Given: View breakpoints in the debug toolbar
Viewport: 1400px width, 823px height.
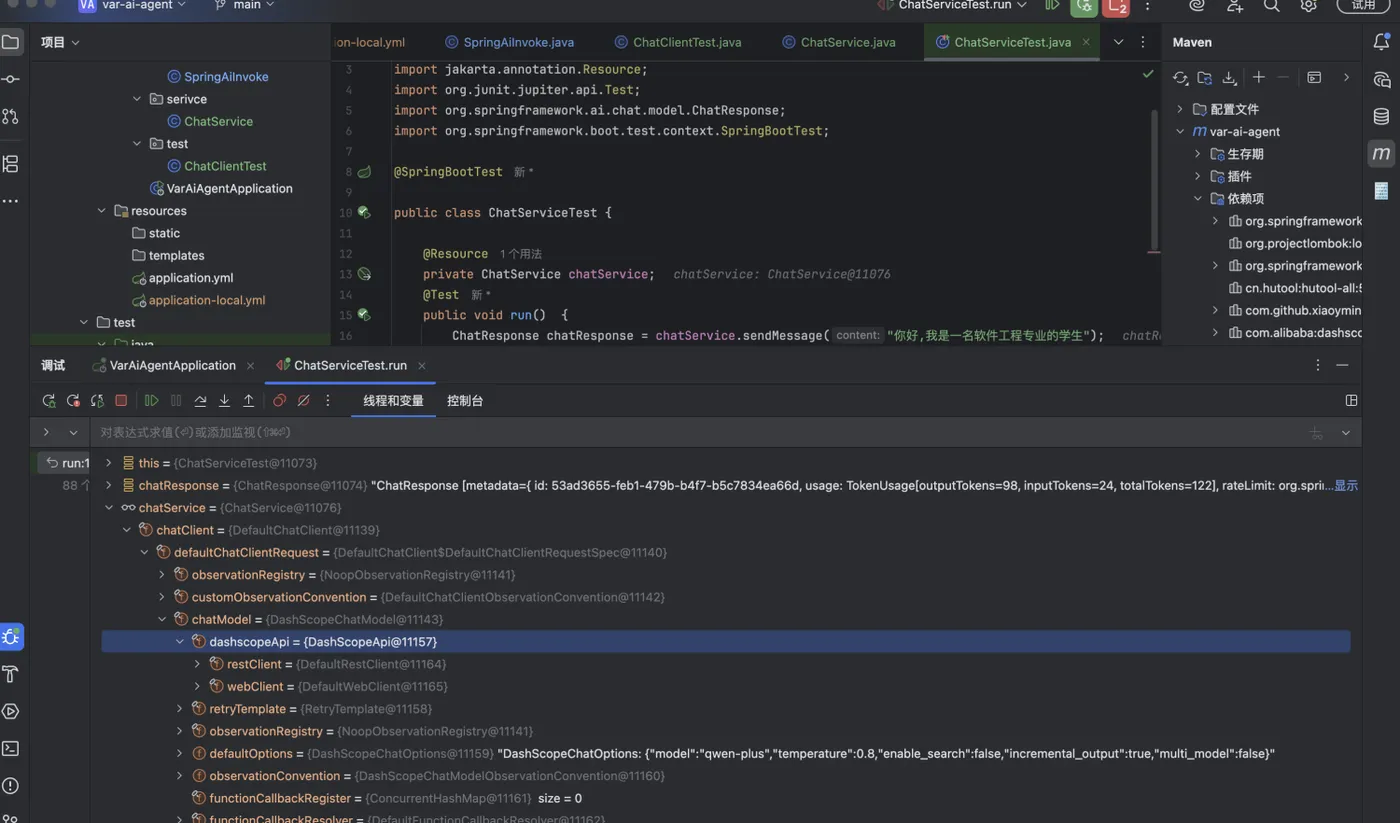Looking at the screenshot, I should point(279,400).
